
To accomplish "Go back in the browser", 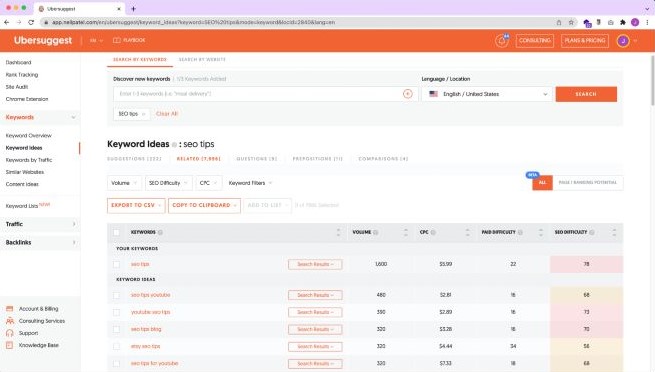I will point(7,22).
